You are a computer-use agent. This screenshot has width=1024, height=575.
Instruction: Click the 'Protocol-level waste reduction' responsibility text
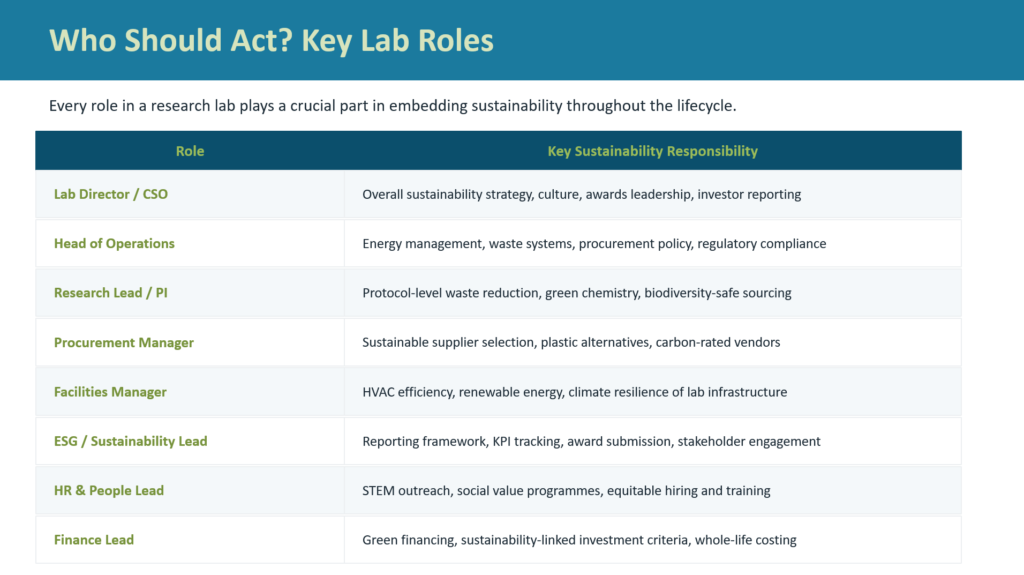[x=577, y=293]
